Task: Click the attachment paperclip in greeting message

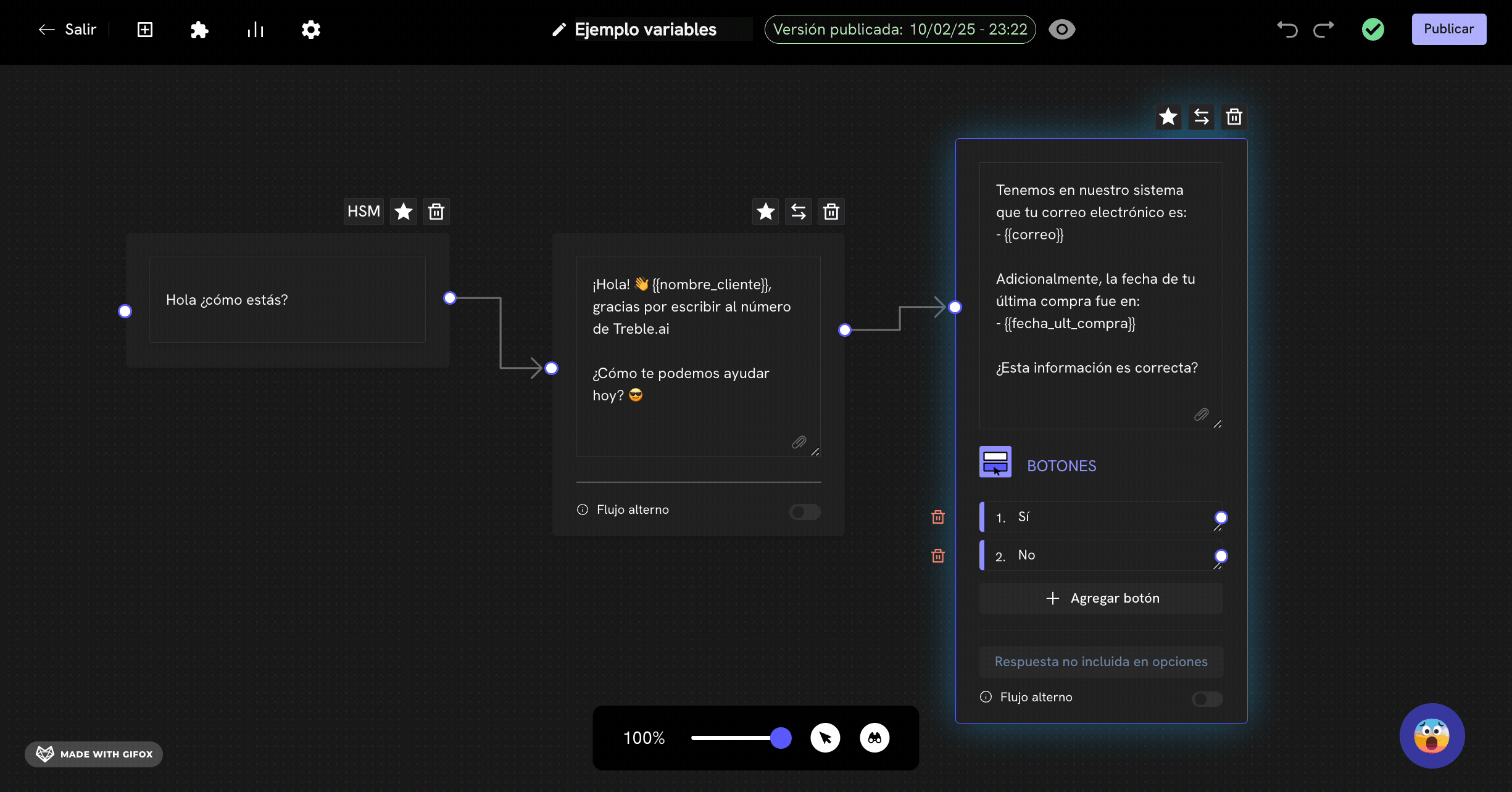Action: pyautogui.click(x=799, y=442)
